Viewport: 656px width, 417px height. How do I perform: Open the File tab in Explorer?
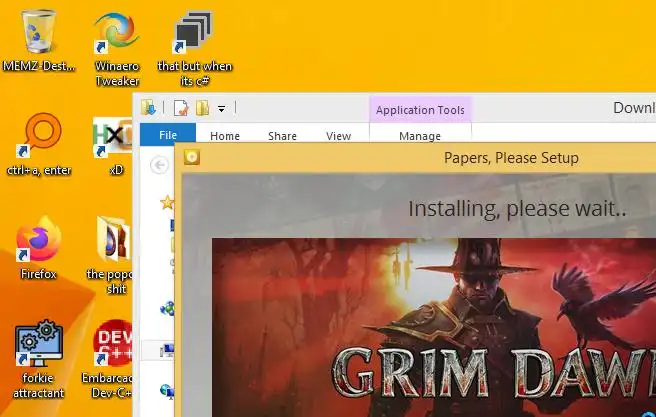coord(168,135)
